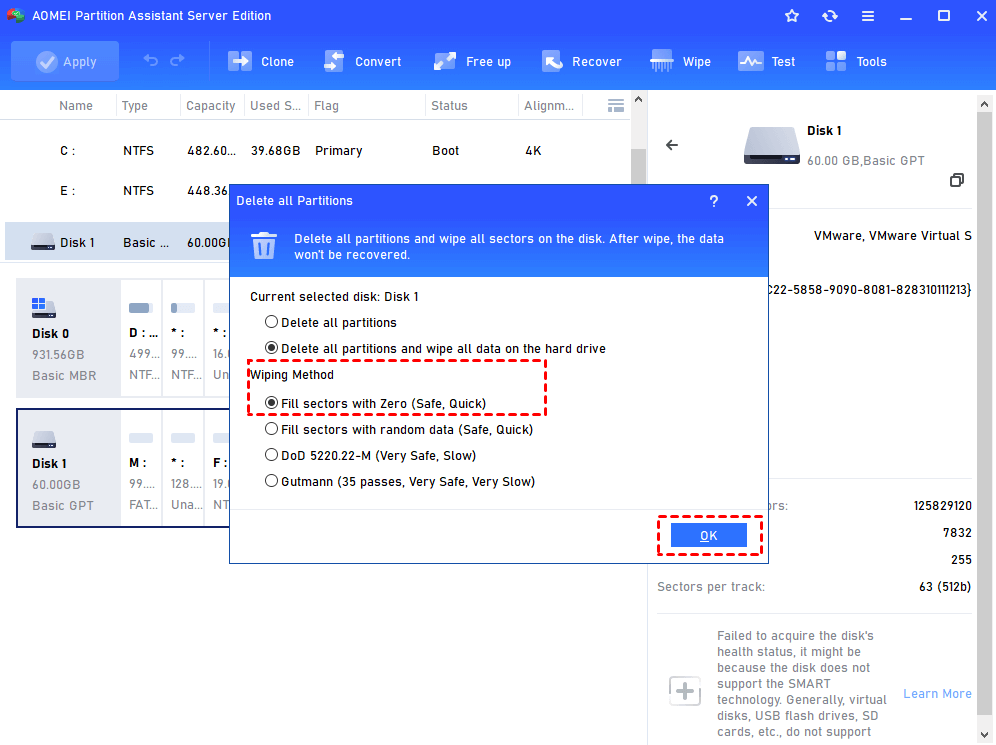Viewport: 996px width, 745px height.
Task: Click the Disk 1 drive icon in right panel
Action: pyautogui.click(x=771, y=146)
